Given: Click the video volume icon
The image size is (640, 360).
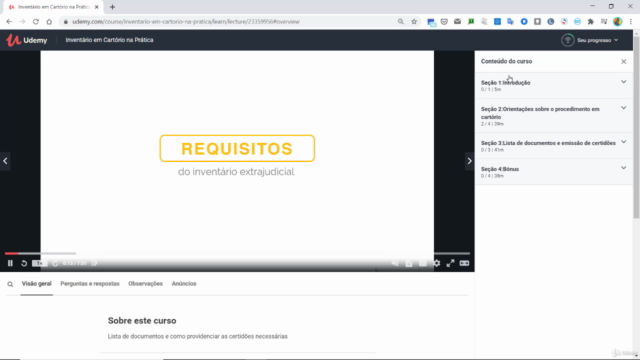Looking at the screenshot, I should 395,263.
